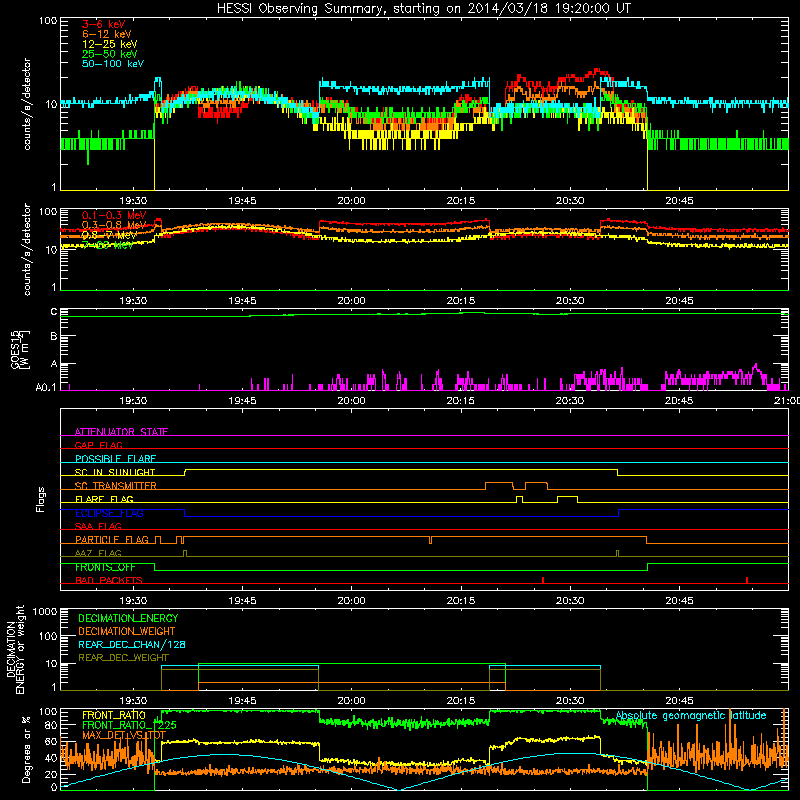Select the BAD_PACKETS flag label

[x=109, y=580]
